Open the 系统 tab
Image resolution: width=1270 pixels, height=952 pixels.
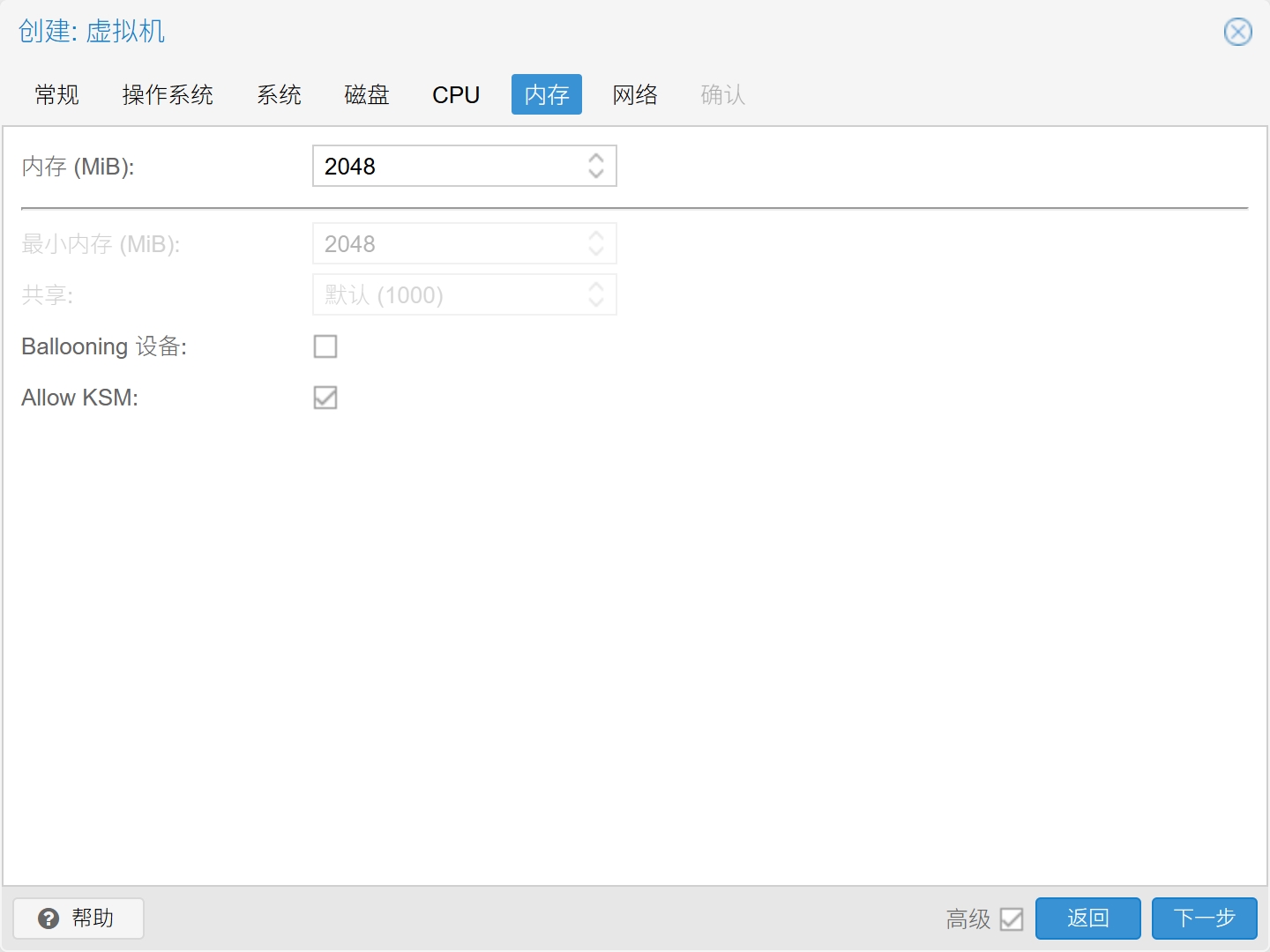[x=279, y=94]
